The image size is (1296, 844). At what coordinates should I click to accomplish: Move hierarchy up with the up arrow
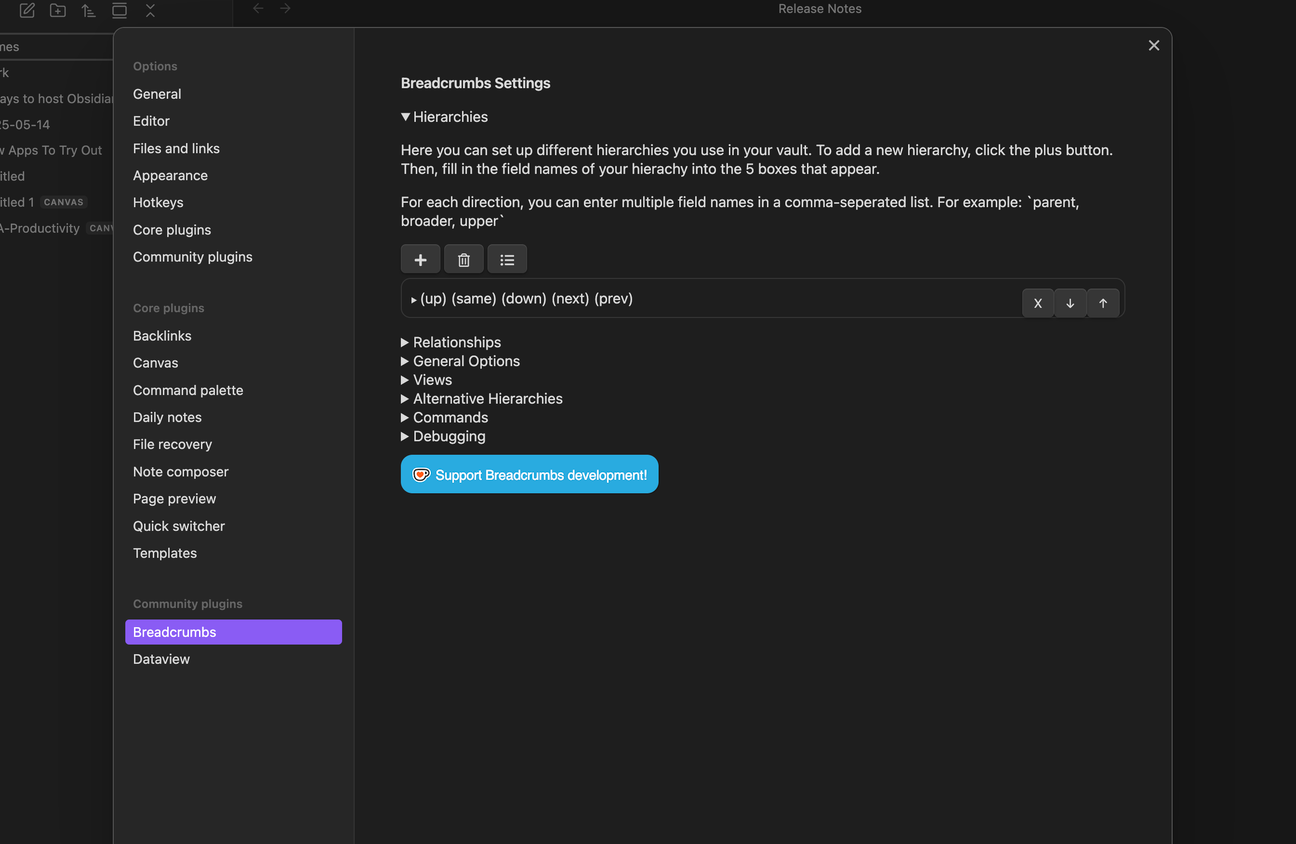(x=1103, y=303)
